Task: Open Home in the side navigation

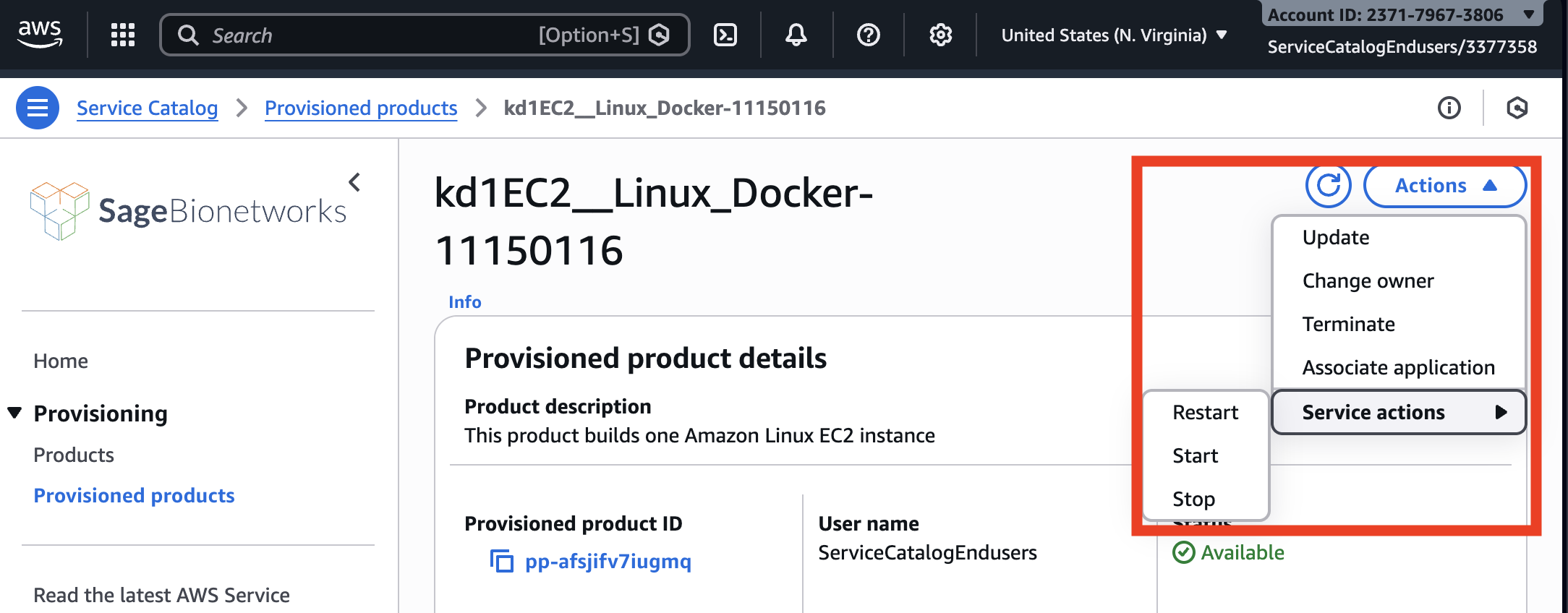Action: 61,361
